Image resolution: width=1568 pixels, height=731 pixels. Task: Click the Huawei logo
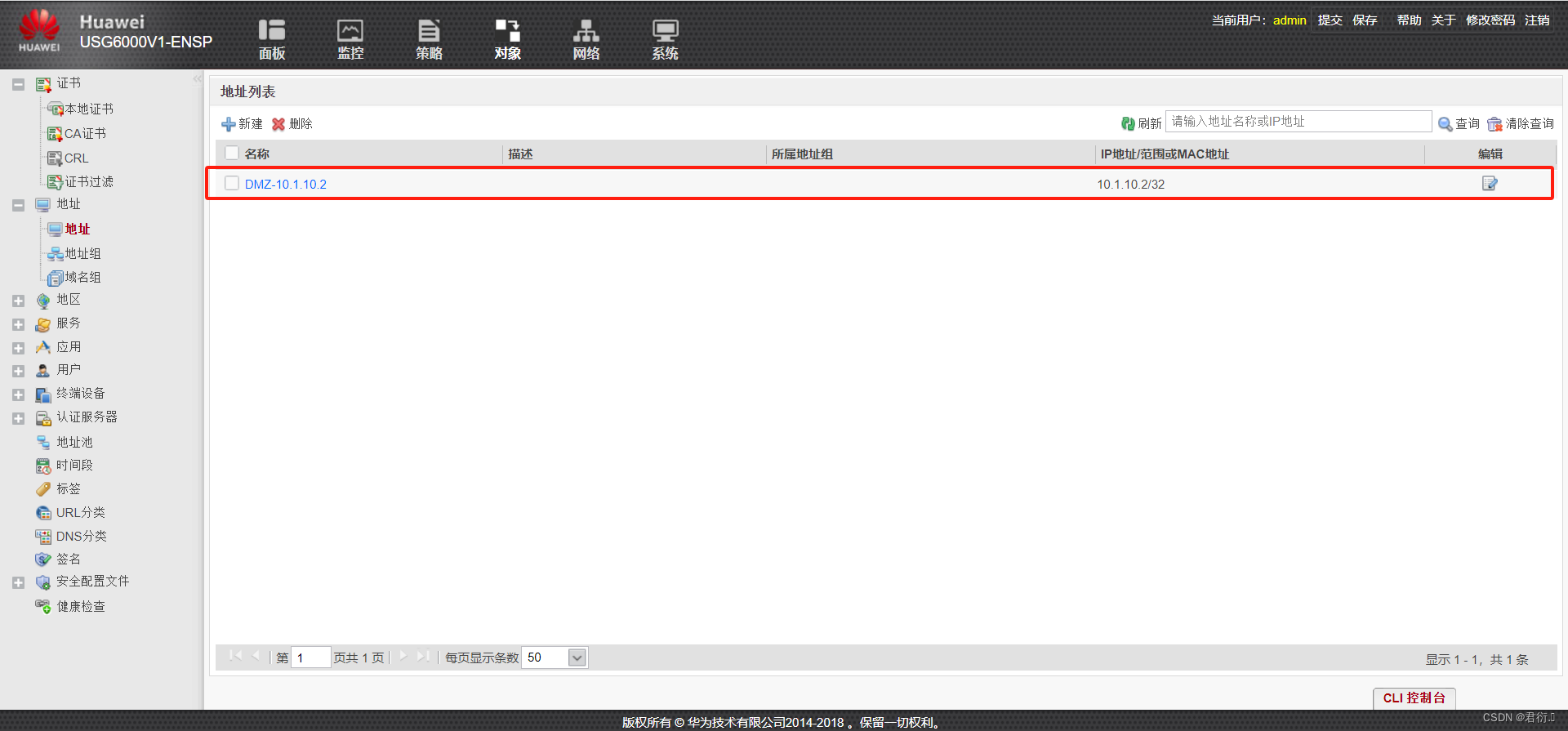[39, 31]
